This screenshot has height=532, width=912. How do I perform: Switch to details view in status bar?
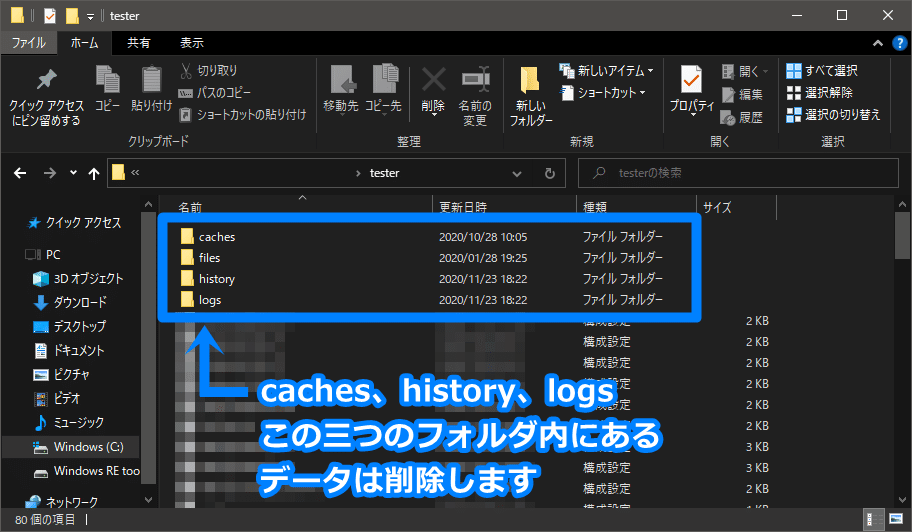tap(872, 519)
